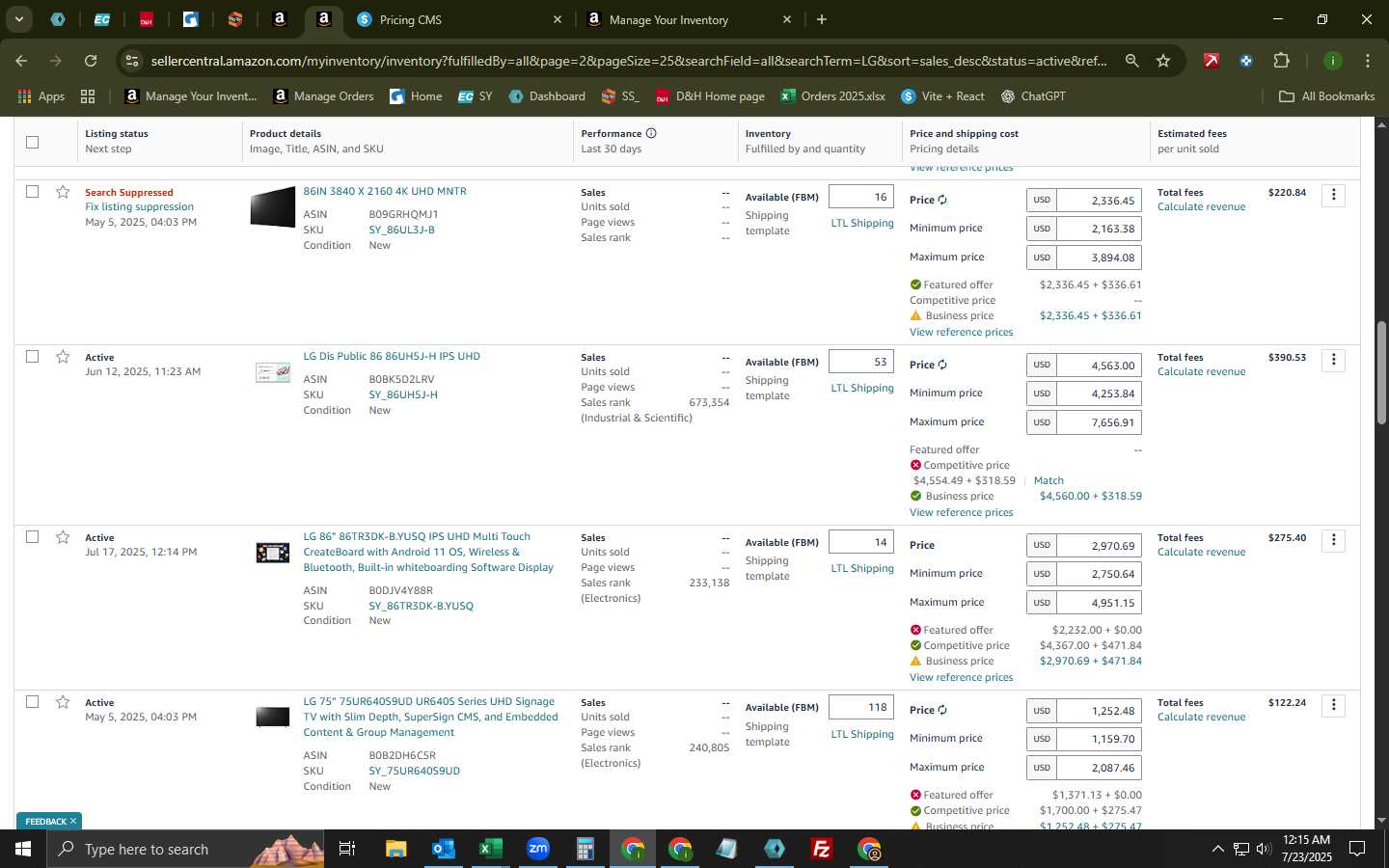The height and width of the screenshot is (868, 1389).
Task: Close the Pricing CMS tab
Action: pyautogui.click(x=557, y=19)
